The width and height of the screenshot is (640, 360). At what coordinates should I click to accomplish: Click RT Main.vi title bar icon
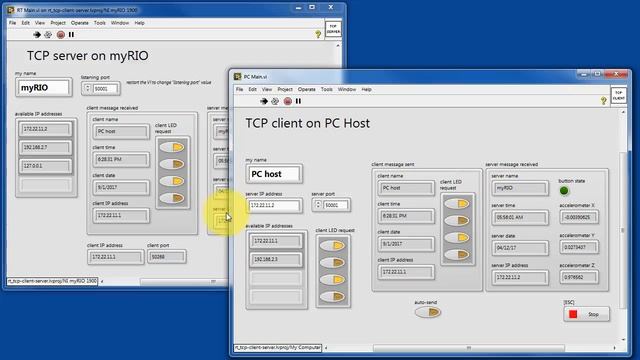[x=11, y=10]
